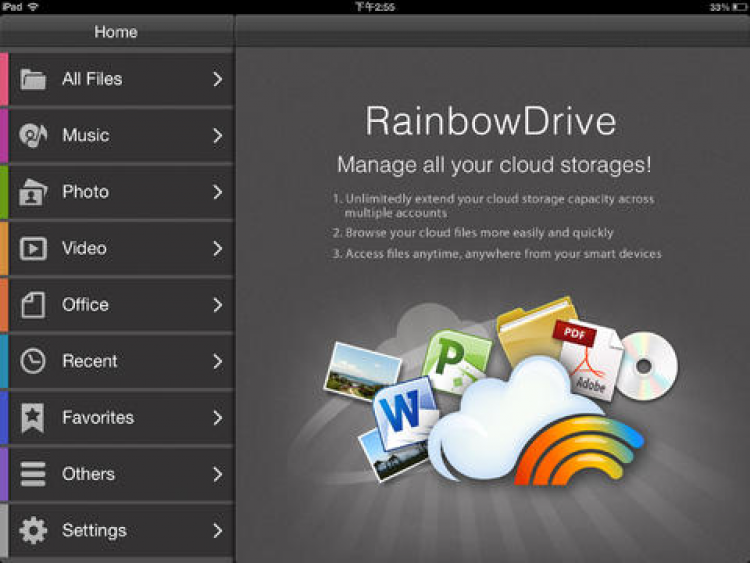
Task: Choose the Video menu label
Action: click(x=84, y=248)
